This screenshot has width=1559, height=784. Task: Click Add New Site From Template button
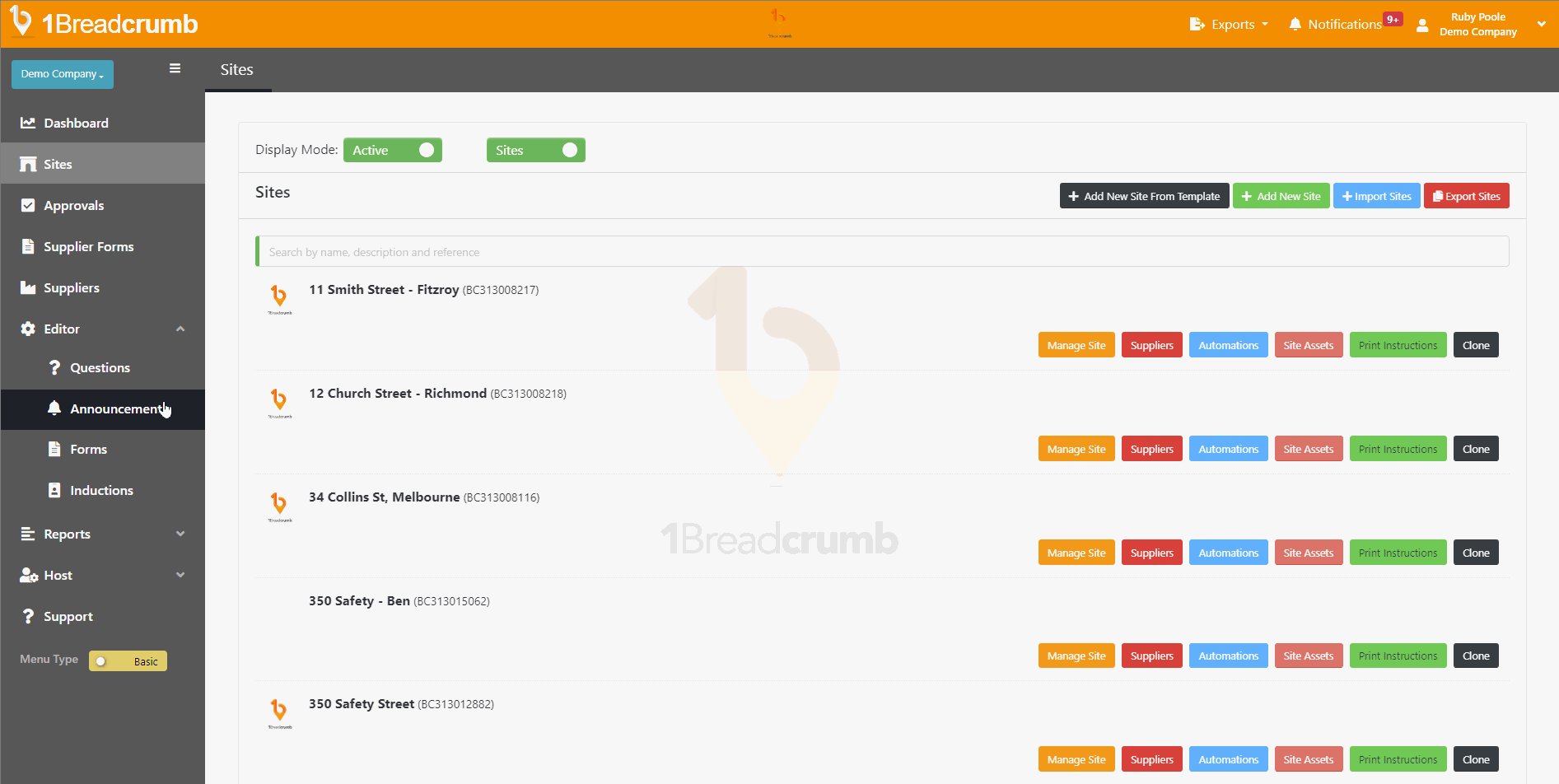1144,196
